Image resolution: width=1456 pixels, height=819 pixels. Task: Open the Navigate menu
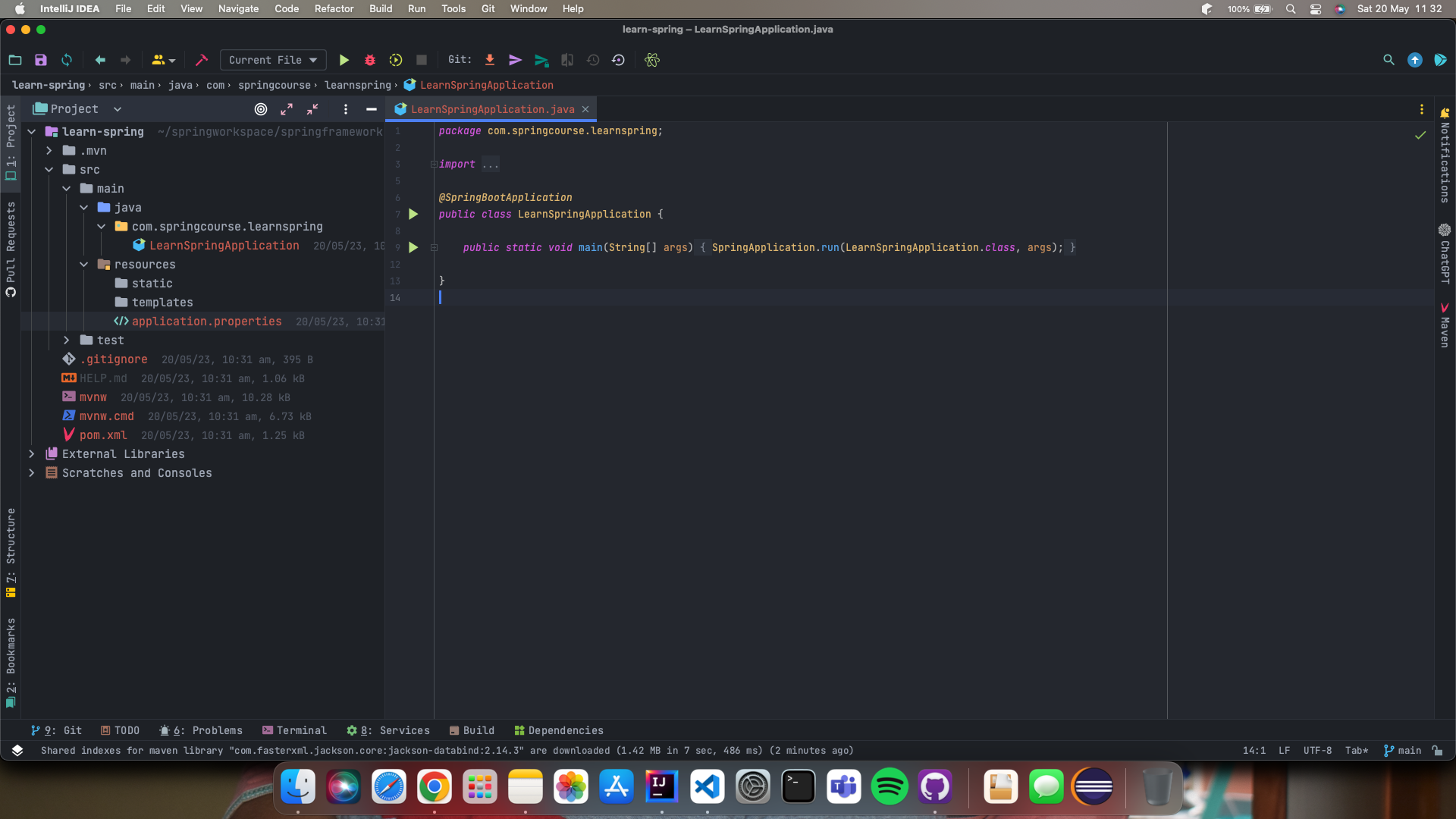click(238, 9)
